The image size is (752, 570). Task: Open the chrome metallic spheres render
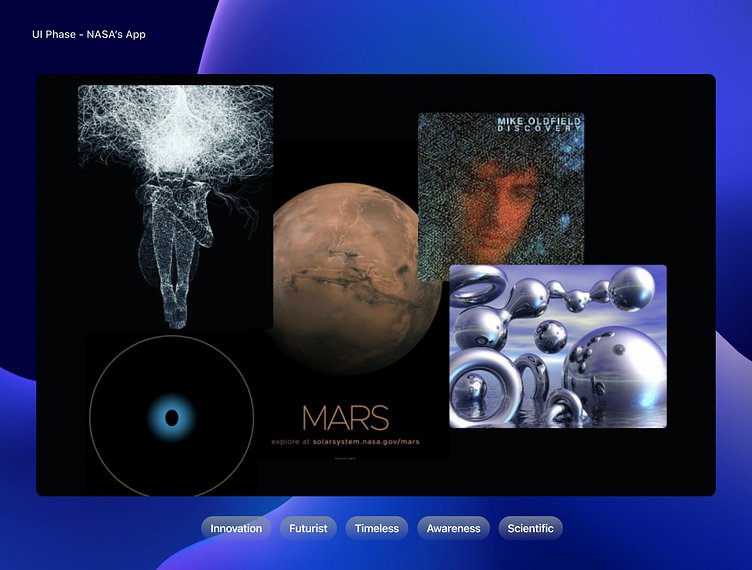(558, 346)
